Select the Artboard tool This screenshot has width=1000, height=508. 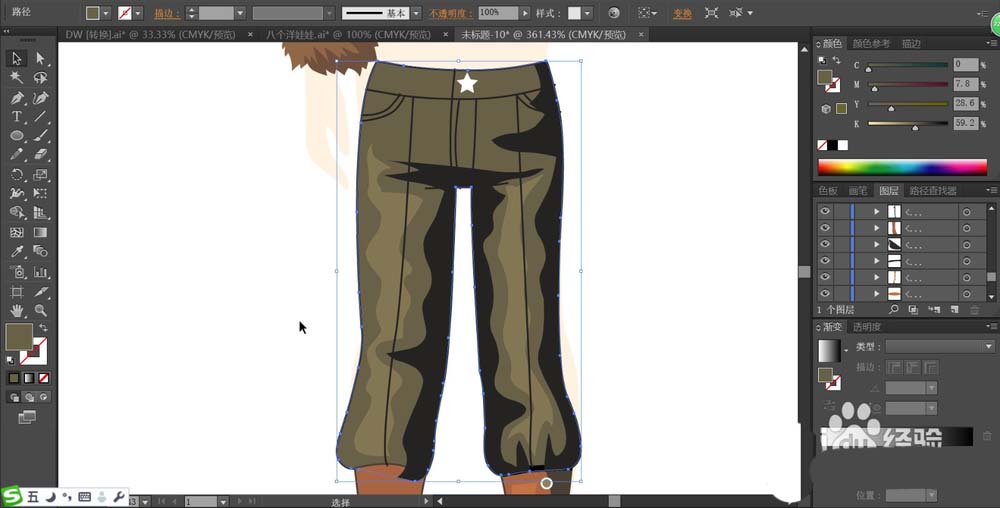pyautogui.click(x=17, y=292)
